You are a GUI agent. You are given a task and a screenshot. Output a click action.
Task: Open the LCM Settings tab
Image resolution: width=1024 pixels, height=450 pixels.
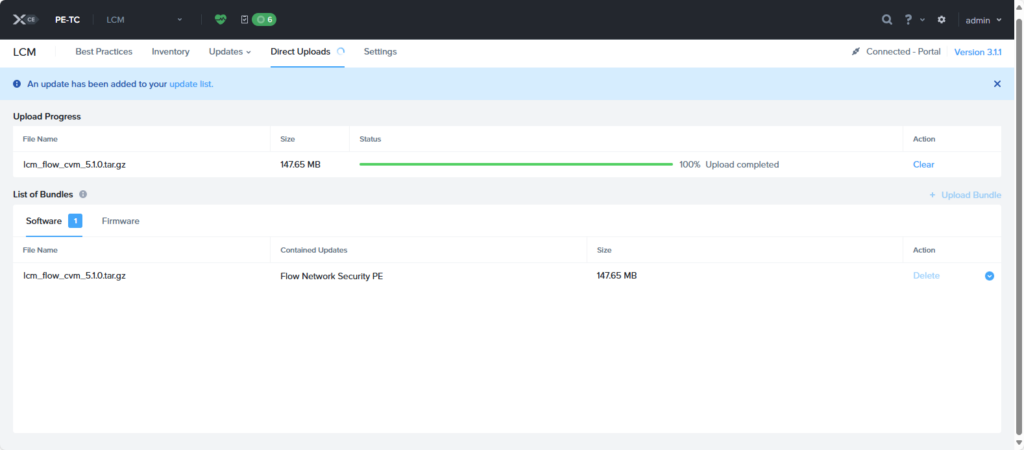pyautogui.click(x=380, y=52)
